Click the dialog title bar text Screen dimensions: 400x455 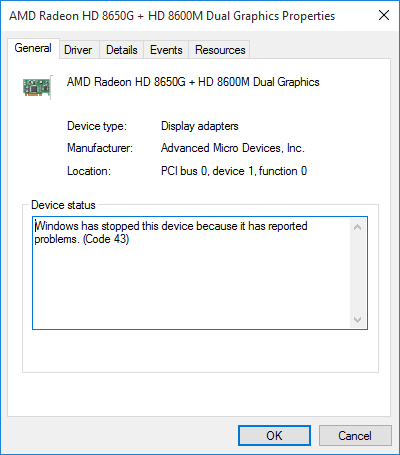pyautogui.click(x=172, y=16)
